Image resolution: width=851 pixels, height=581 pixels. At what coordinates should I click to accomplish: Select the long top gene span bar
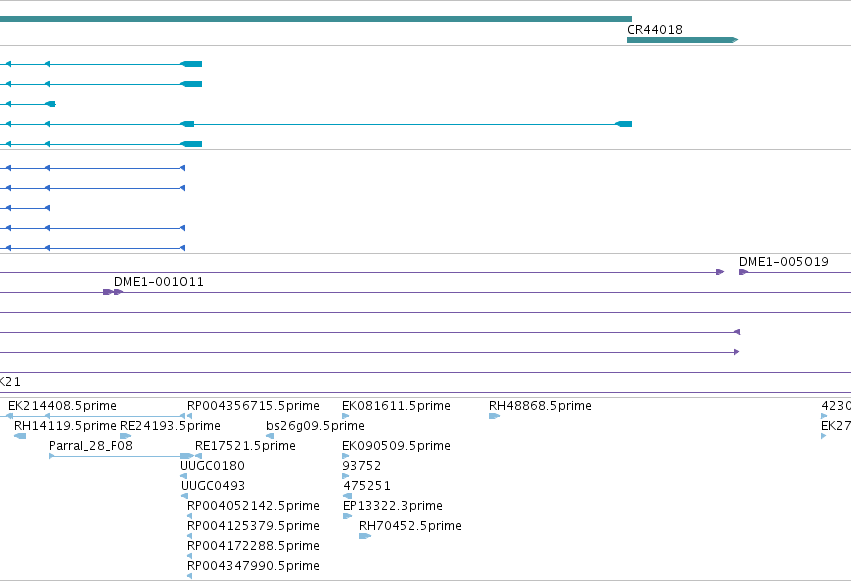click(x=316, y=19)
